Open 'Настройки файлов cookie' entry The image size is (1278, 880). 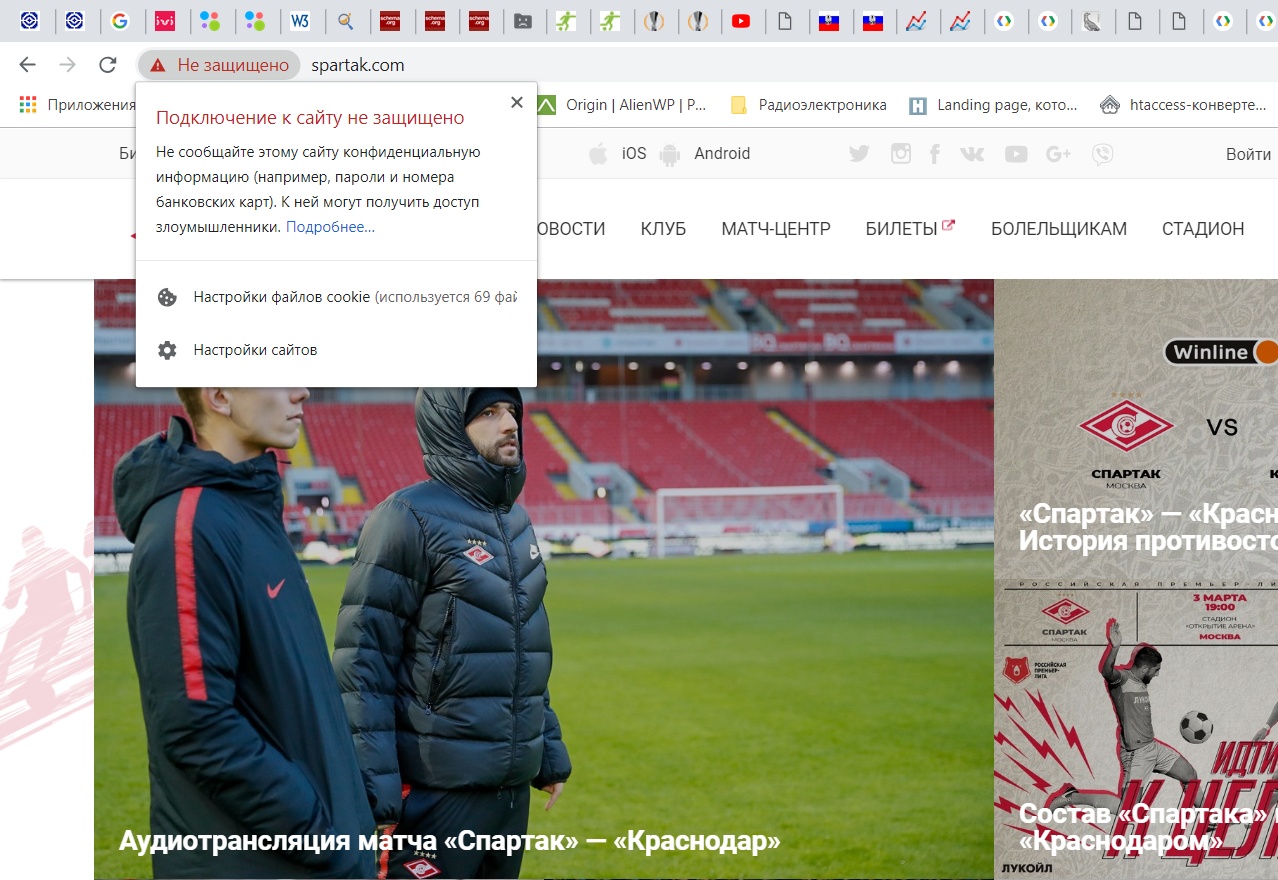point(340,297)
